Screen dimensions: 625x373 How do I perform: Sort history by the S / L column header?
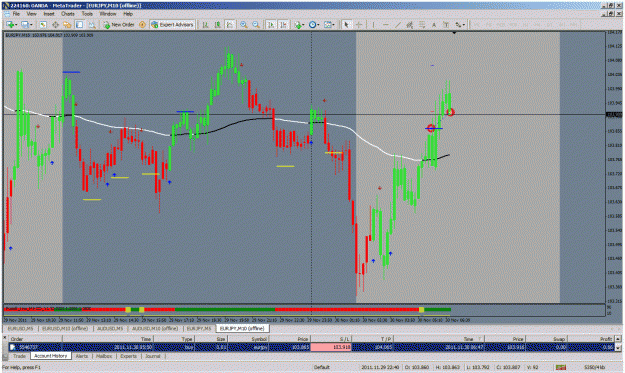click(330, 339)
